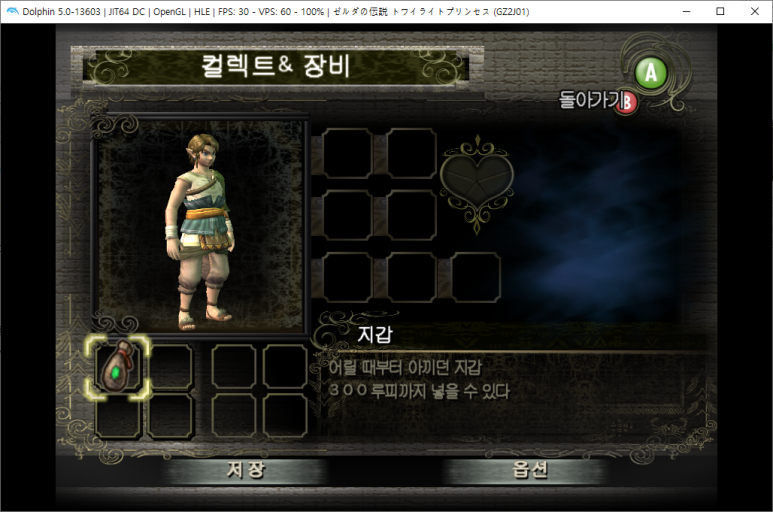This screenshot has height=512, width=773.
Task: Click the red B button icon
Action: (x=626, y=102)
